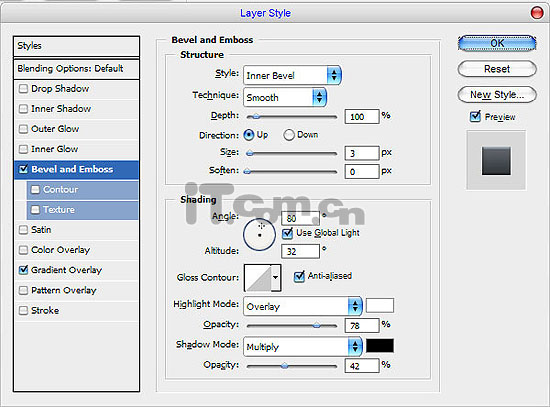
Task: Select Blending Options: Default entry
Action: pyautogui.click(x=76, y=68)
